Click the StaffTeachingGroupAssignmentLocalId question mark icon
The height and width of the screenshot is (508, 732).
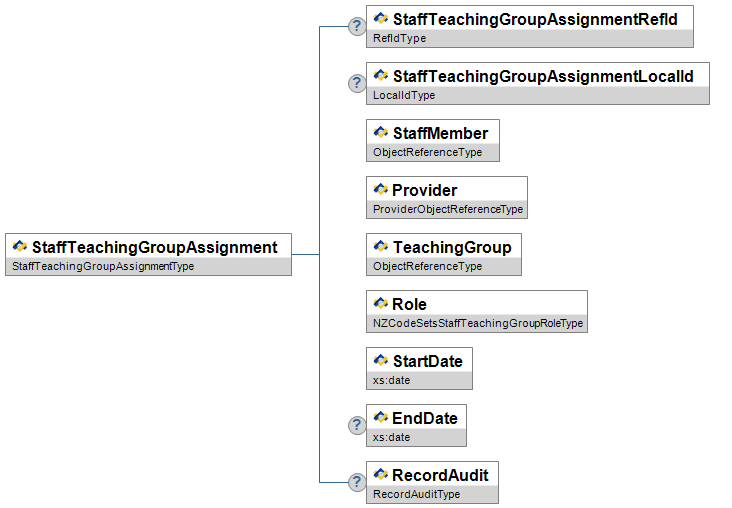click(356, 84)
